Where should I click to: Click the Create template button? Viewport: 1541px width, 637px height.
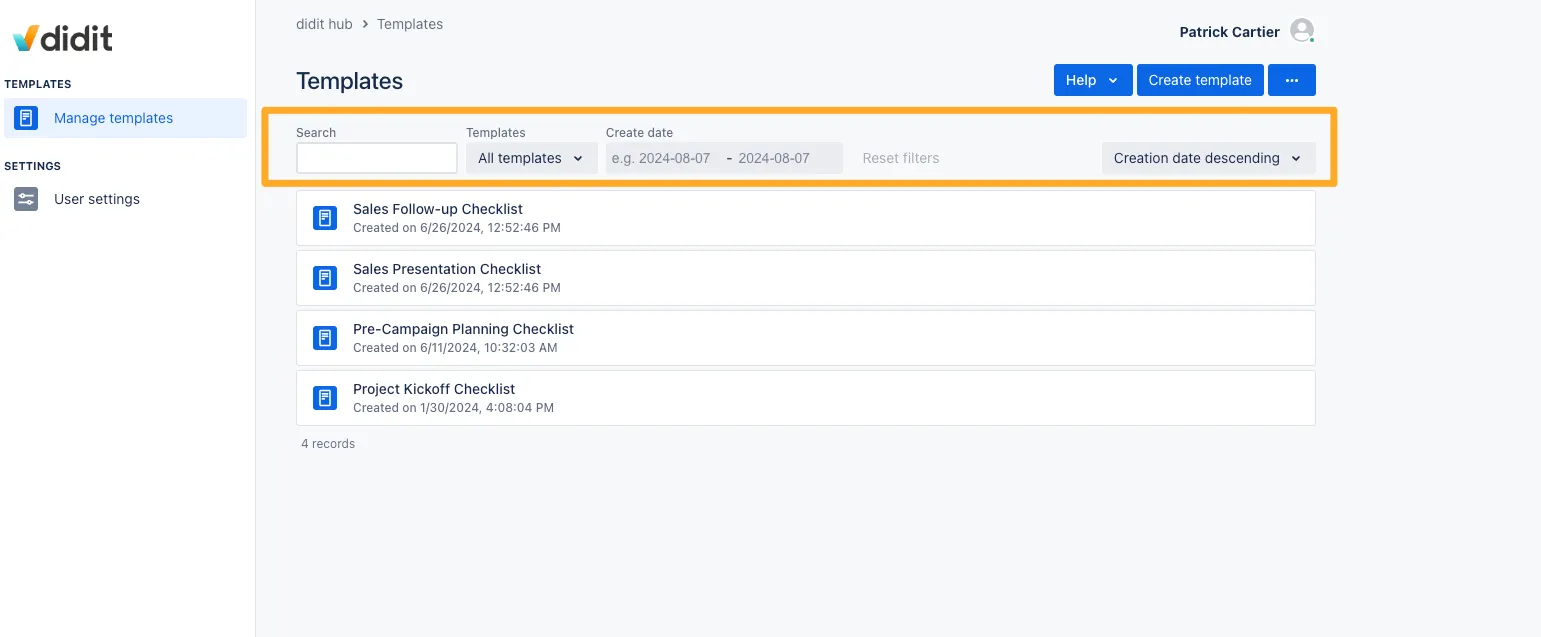tap(1200, 80)
